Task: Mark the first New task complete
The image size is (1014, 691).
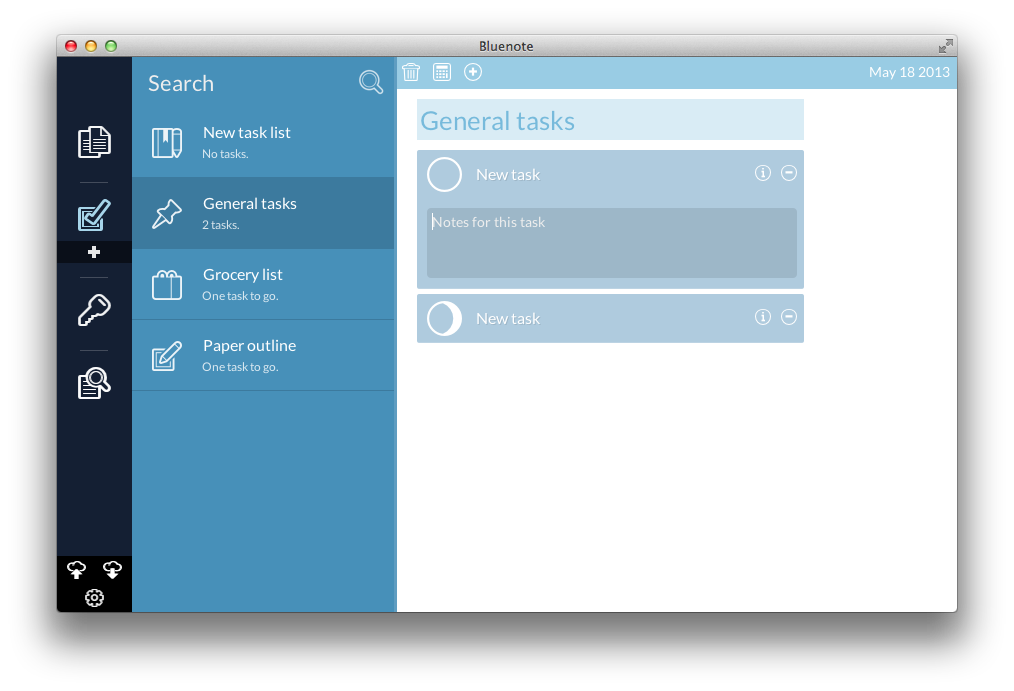Action: (x=444, y=175)
